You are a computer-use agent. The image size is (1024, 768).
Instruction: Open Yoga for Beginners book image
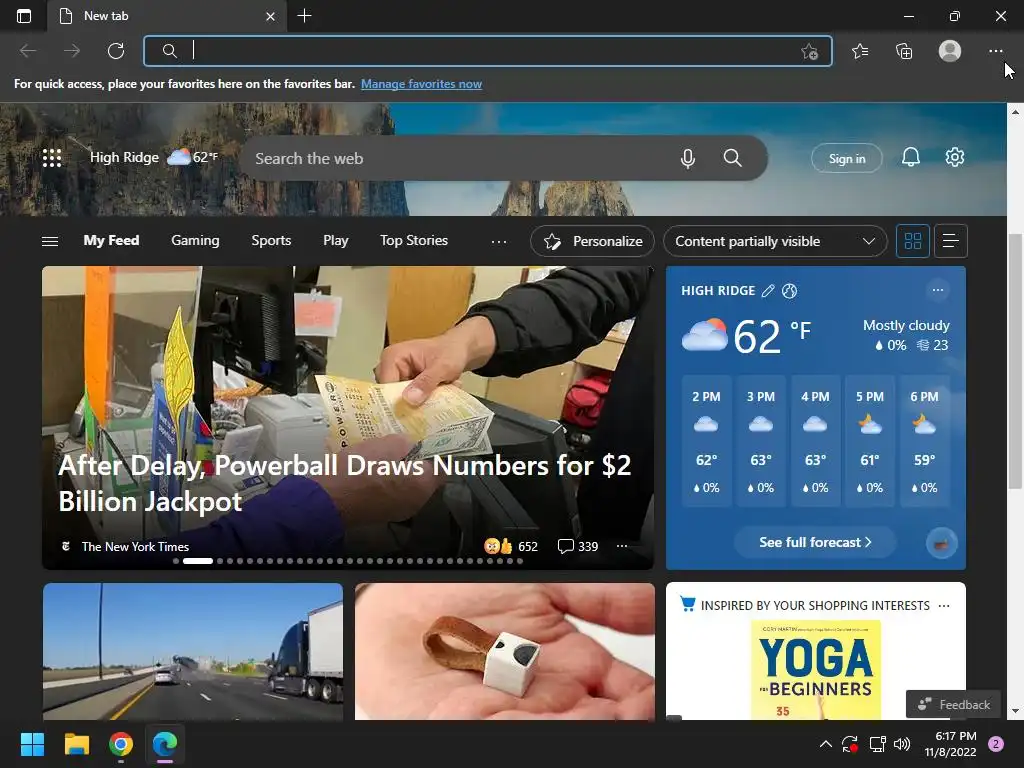[816, 669]
